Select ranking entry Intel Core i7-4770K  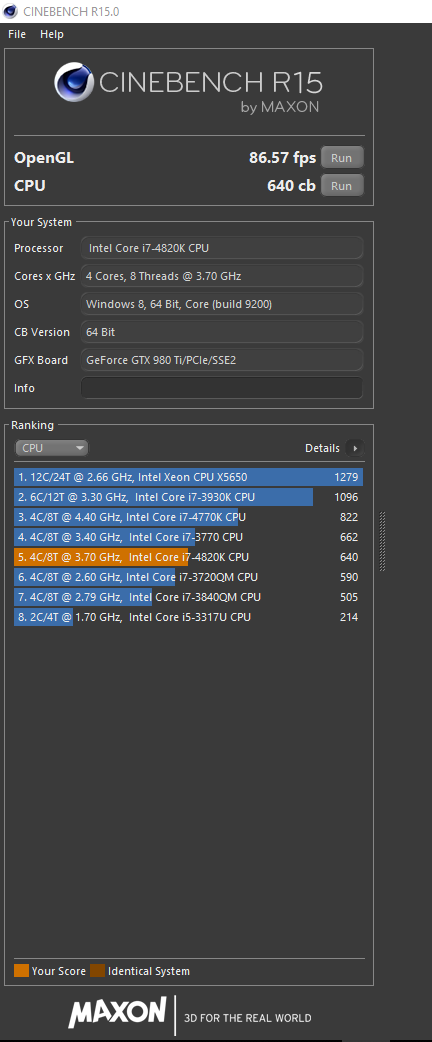pos(189,517)
